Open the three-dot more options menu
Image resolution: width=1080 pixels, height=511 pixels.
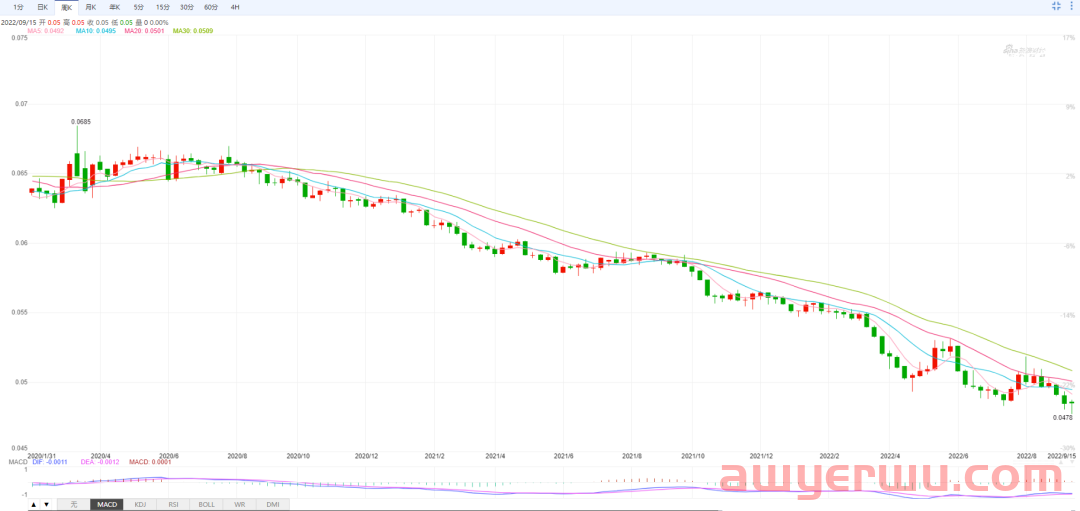tap(1072, 7)
